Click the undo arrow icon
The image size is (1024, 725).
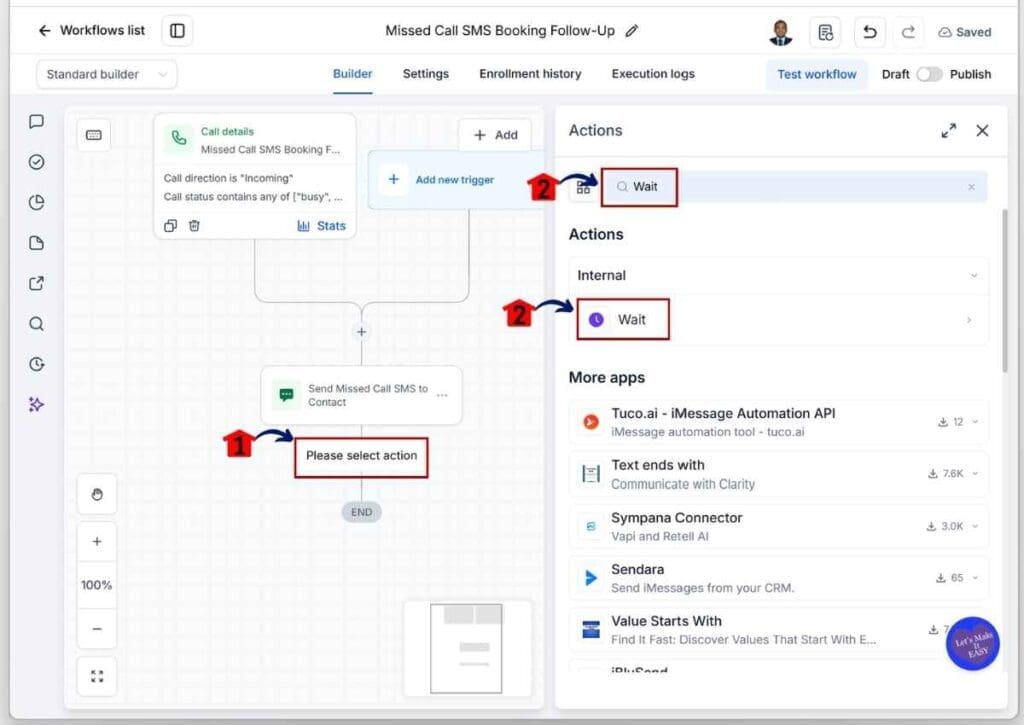coord(869,32)
